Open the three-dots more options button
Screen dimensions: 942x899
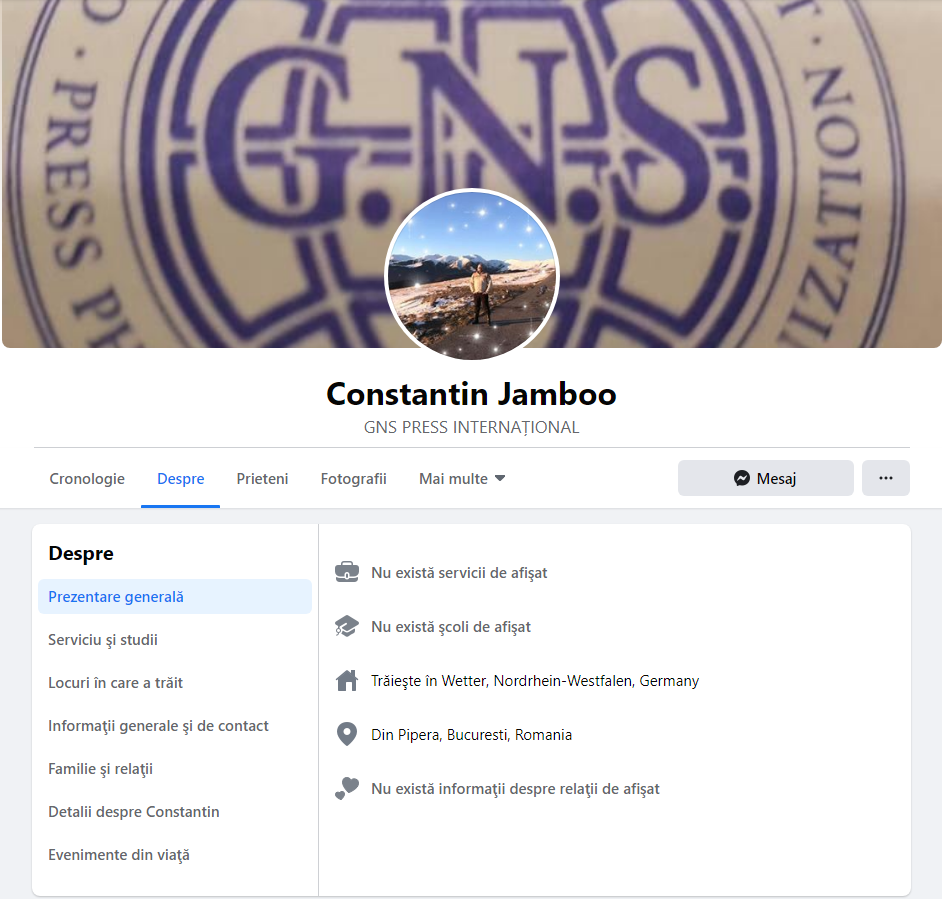click(886, 478)
